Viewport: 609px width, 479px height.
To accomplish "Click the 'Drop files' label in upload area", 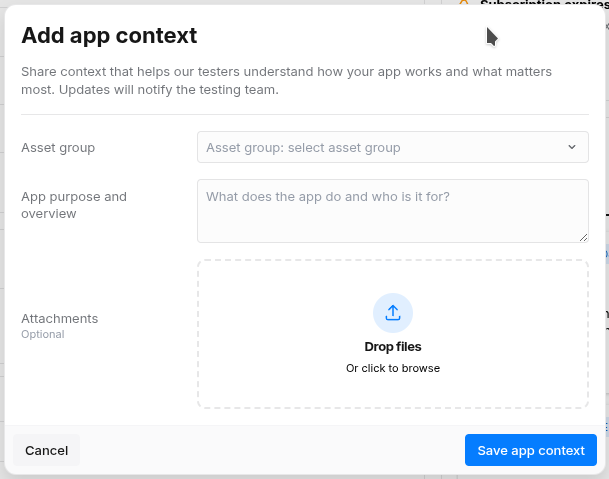I will [393, 347].
